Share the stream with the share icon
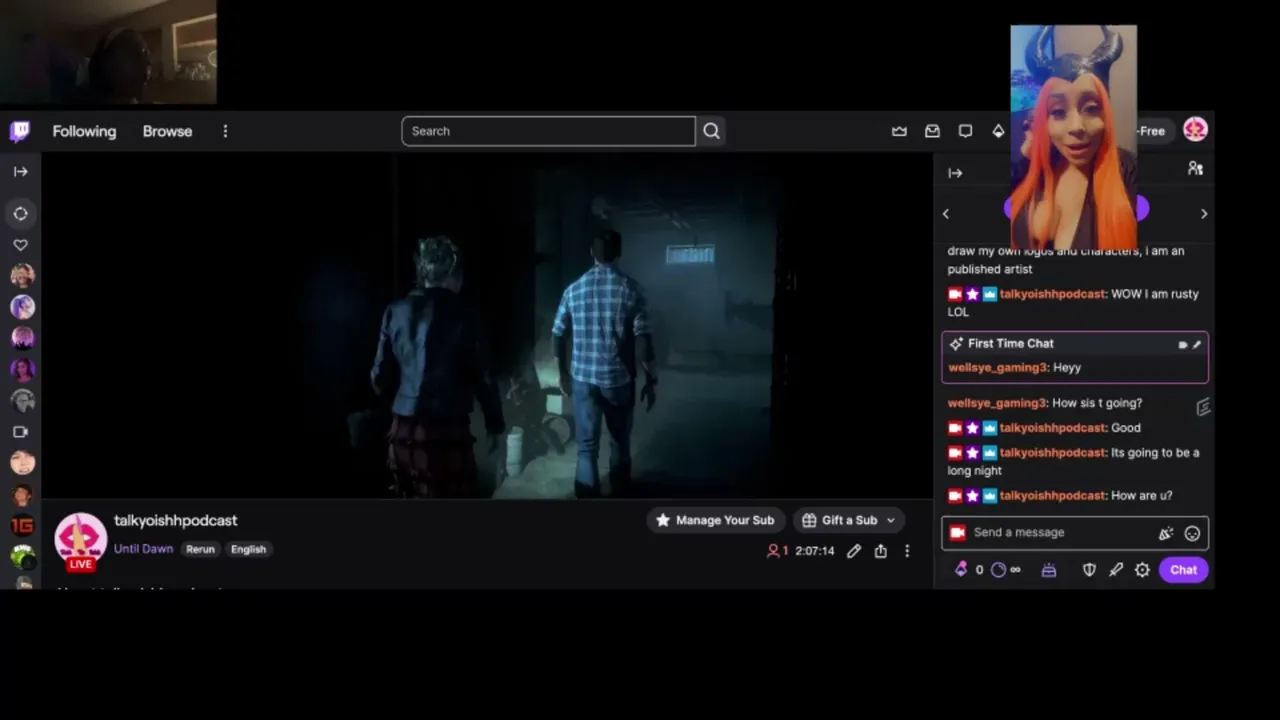The height and width of the screenshot is (720, 1280). tap(880, 551)
